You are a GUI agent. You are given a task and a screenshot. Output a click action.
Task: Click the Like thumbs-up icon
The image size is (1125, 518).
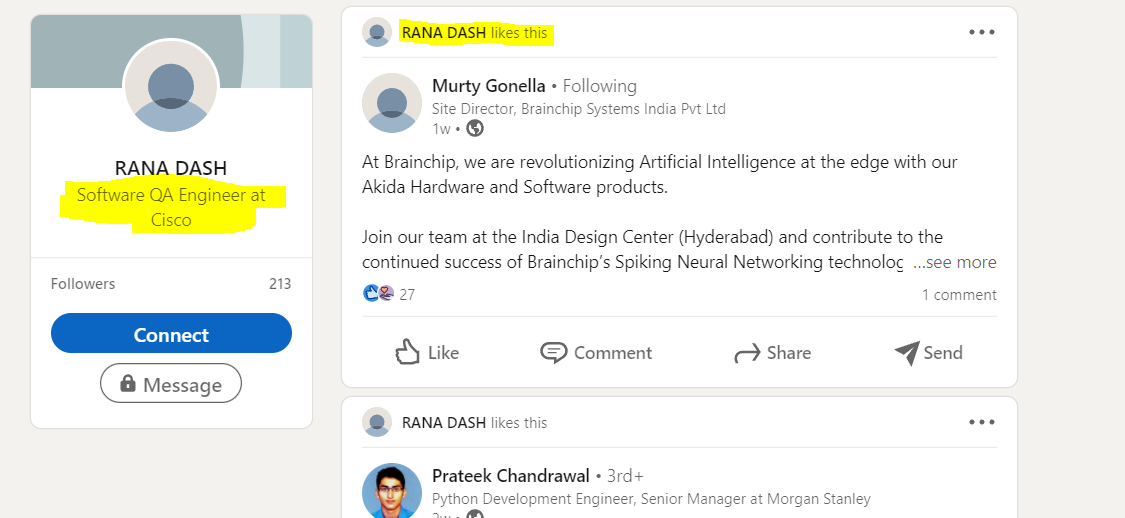(407, 352)
